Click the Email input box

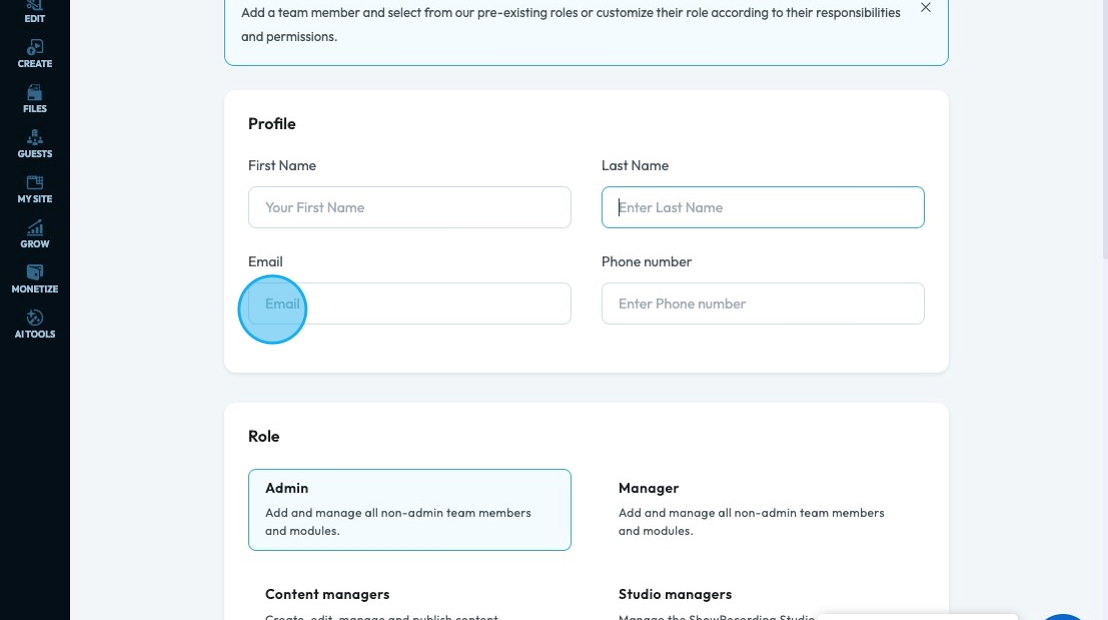409,303
